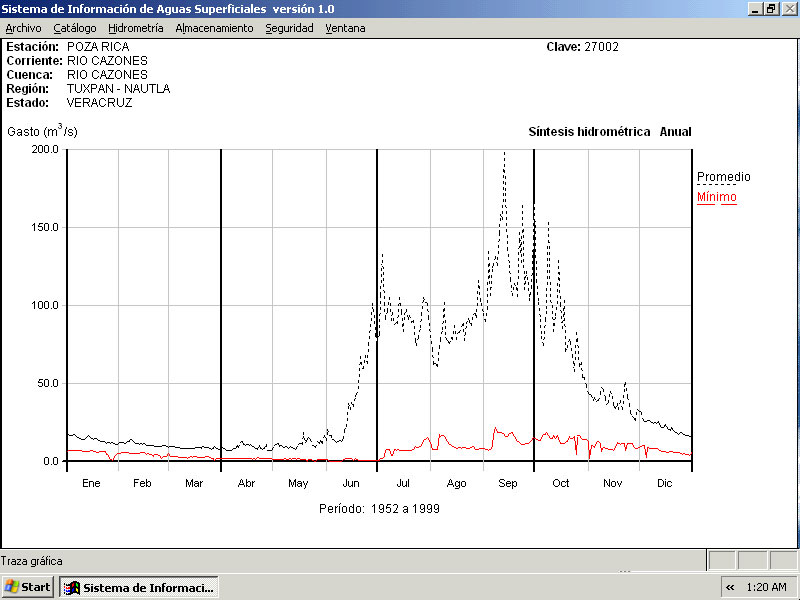
Task: Restore down the application window
Action: (771, 8)
